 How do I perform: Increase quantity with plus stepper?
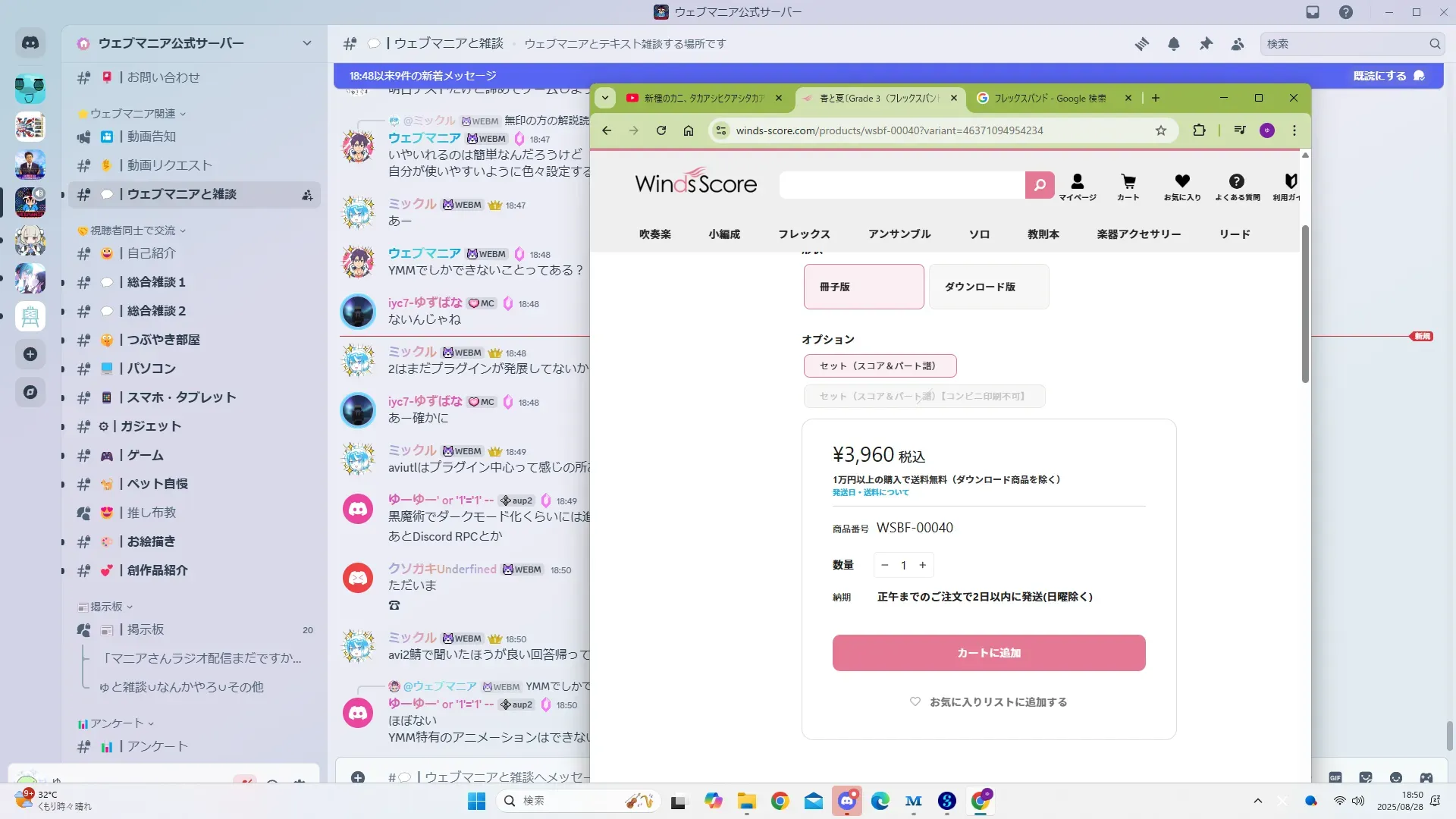pyautogui.click(x=922, y=565)
